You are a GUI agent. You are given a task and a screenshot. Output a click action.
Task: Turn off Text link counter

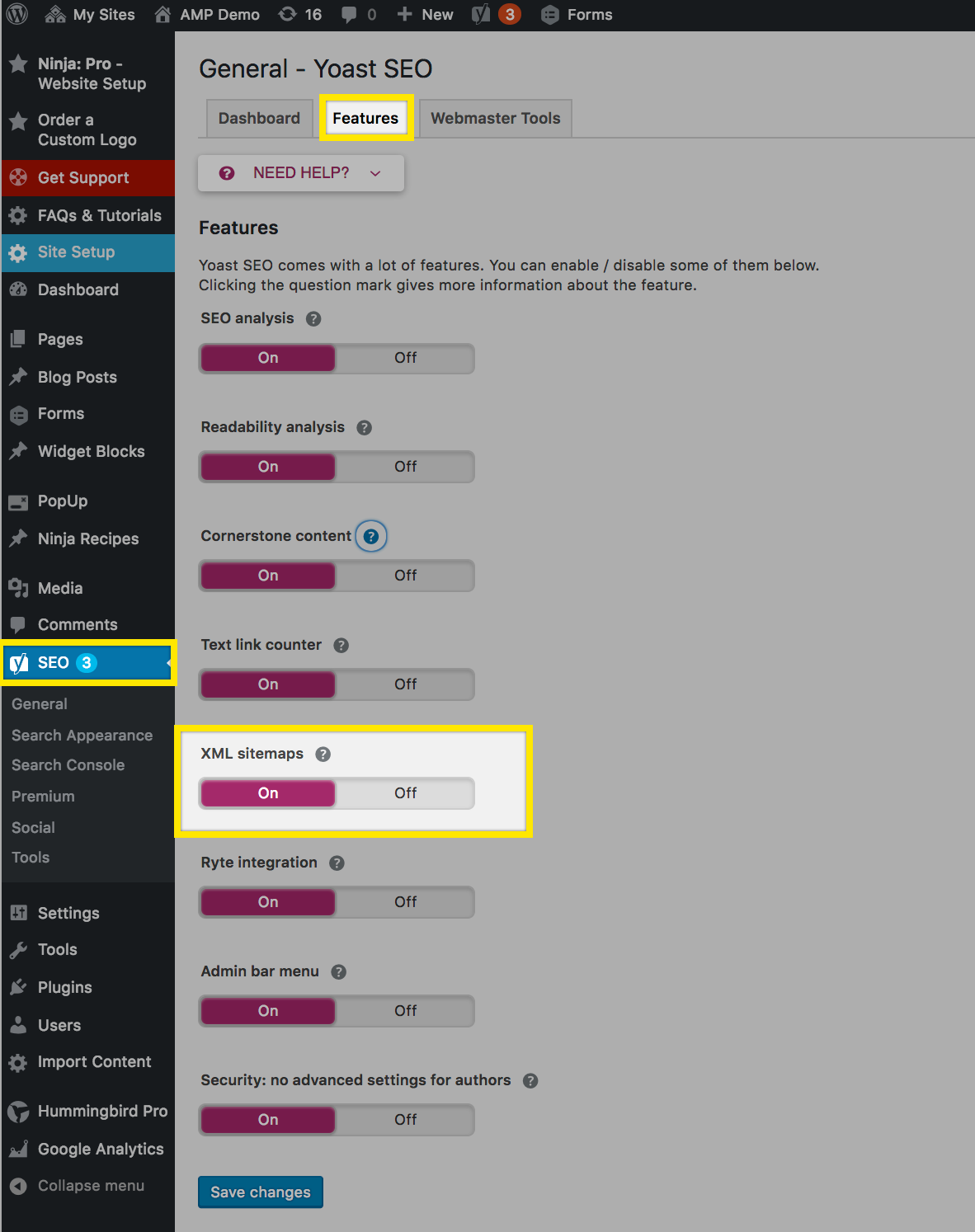tap(405, 684)
